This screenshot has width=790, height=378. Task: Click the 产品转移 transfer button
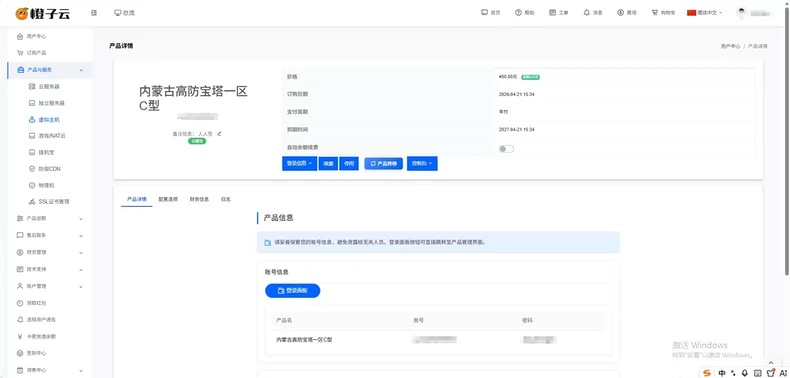tap(383, 164)
